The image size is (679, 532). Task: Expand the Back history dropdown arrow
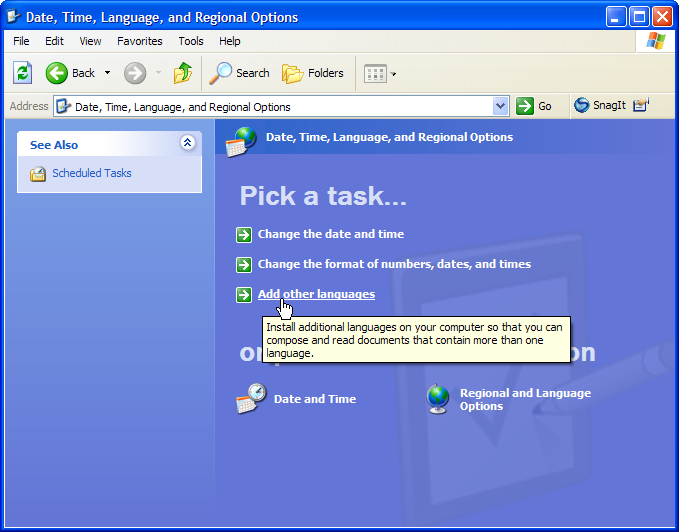click(x=108, y=73)
